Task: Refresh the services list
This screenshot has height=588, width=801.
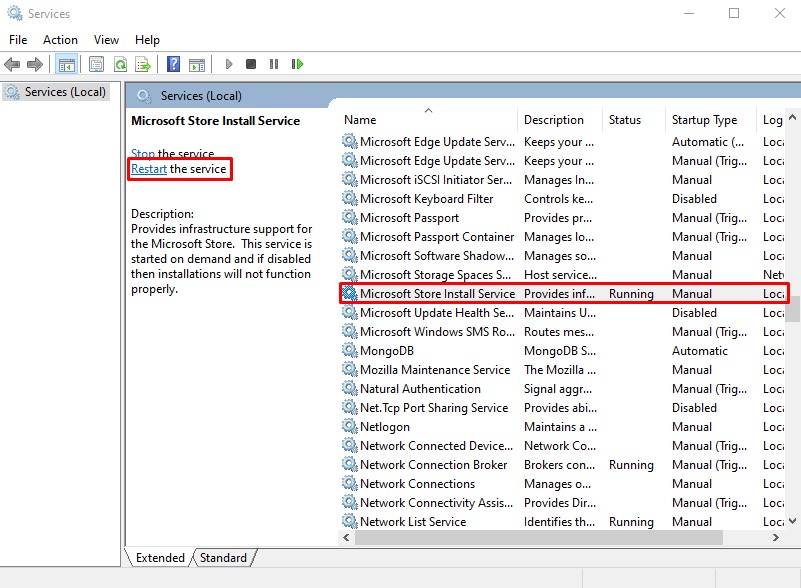Action: tap(120, 63)
